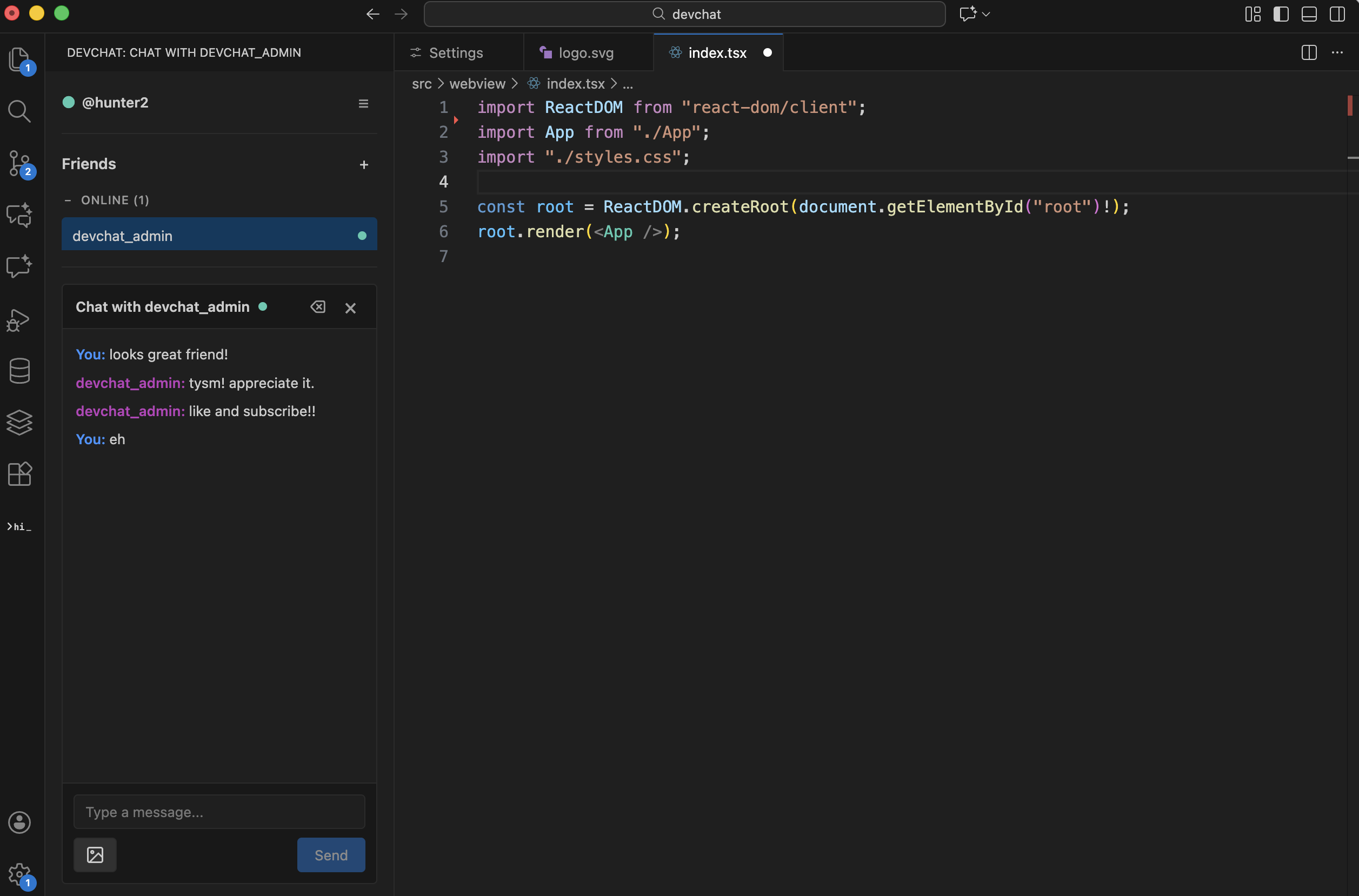Screen dimensions: 1359x896
Task: Toggle the secondary side bar
Action: (x=1337, y=14)
